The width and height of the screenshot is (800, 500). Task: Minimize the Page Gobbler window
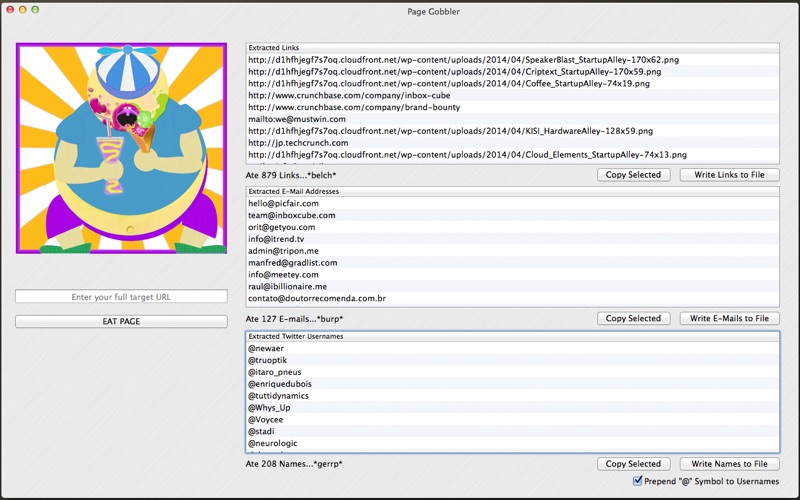[x=22, y=10]
